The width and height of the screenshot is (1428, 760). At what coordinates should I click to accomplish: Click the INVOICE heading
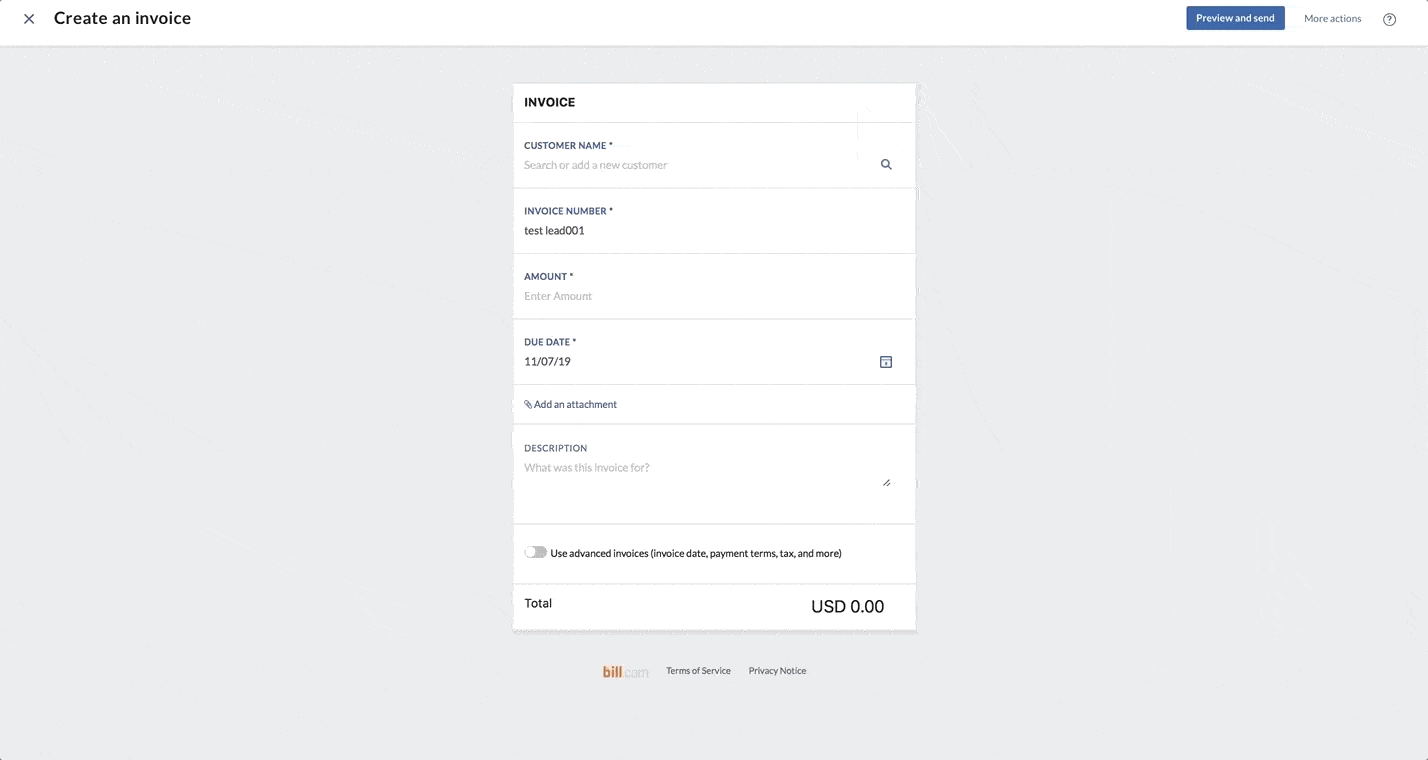point(549,101)
